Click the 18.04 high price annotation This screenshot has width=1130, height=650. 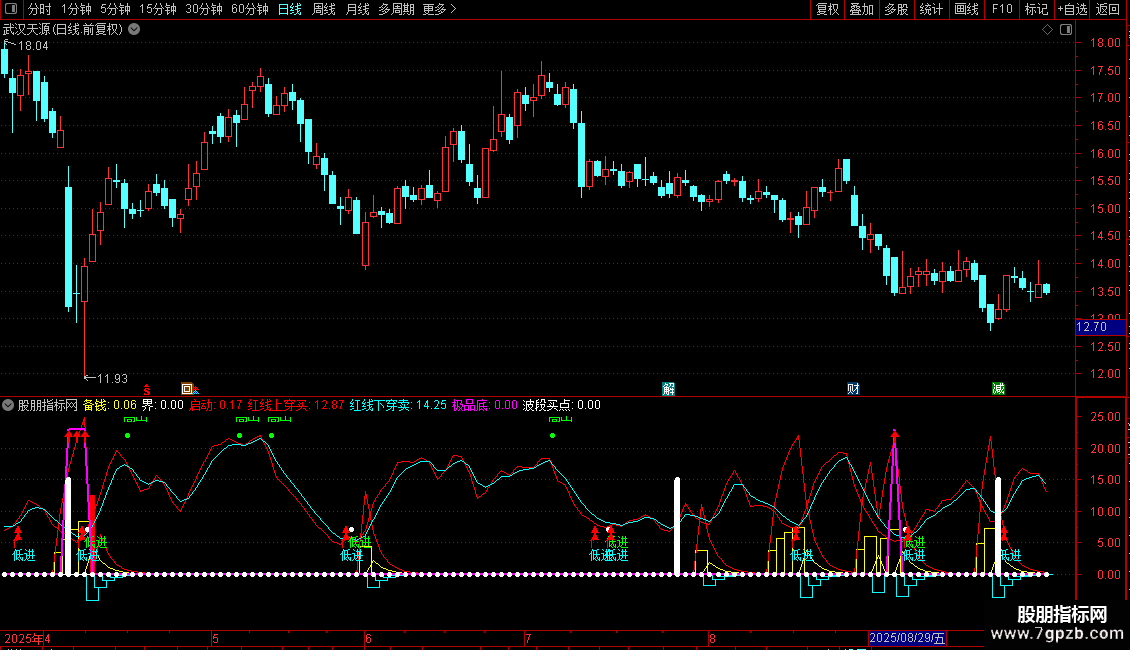32,46
